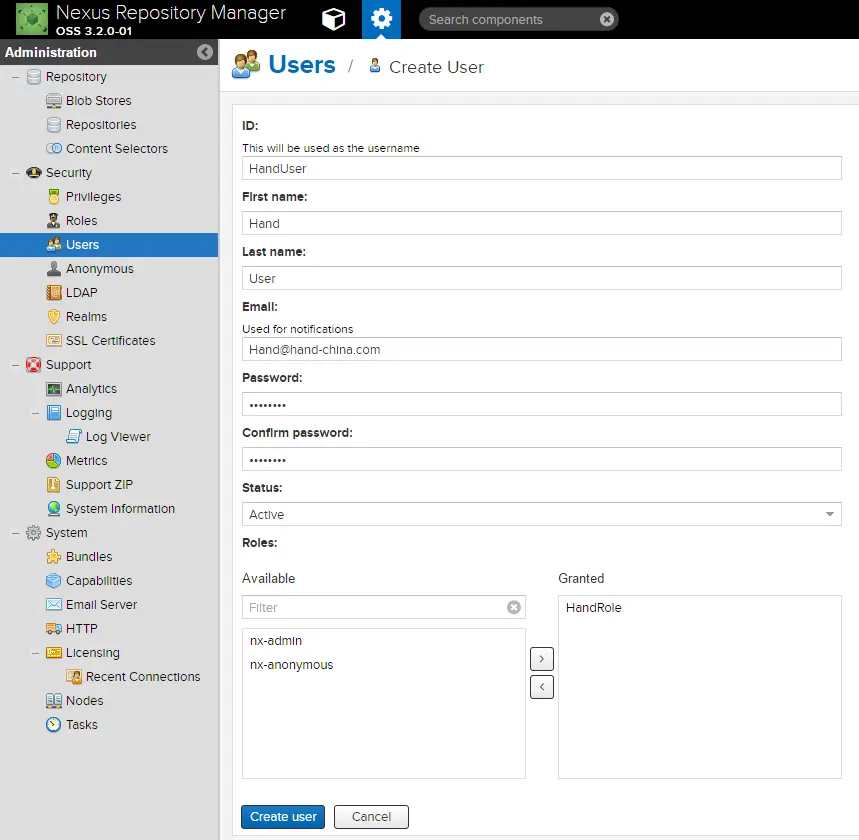Collapse the System tree node
Screen dimensions: 859x840
tap(15, 533)
